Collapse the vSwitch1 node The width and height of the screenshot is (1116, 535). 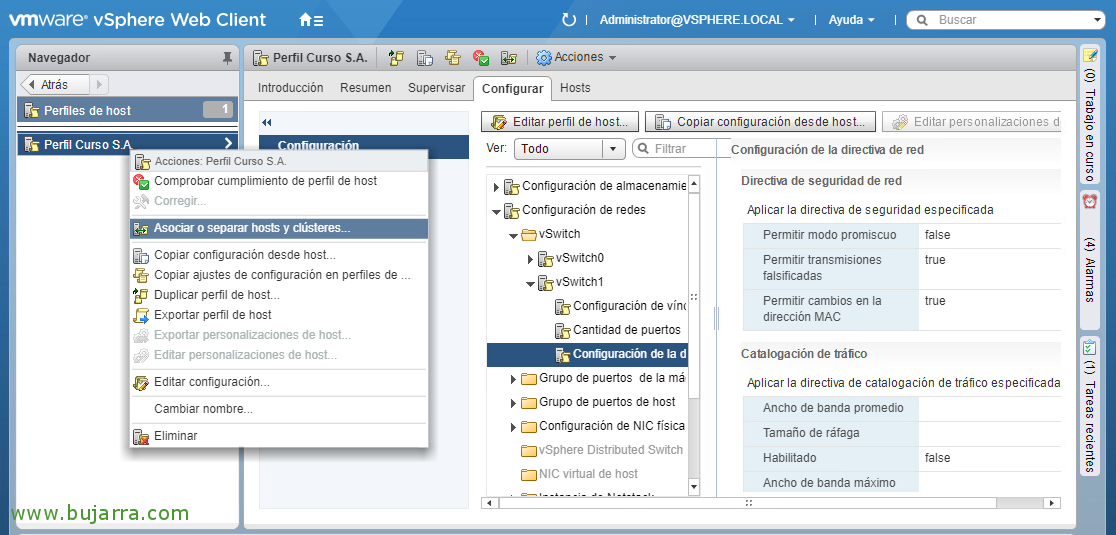[530, 283]
